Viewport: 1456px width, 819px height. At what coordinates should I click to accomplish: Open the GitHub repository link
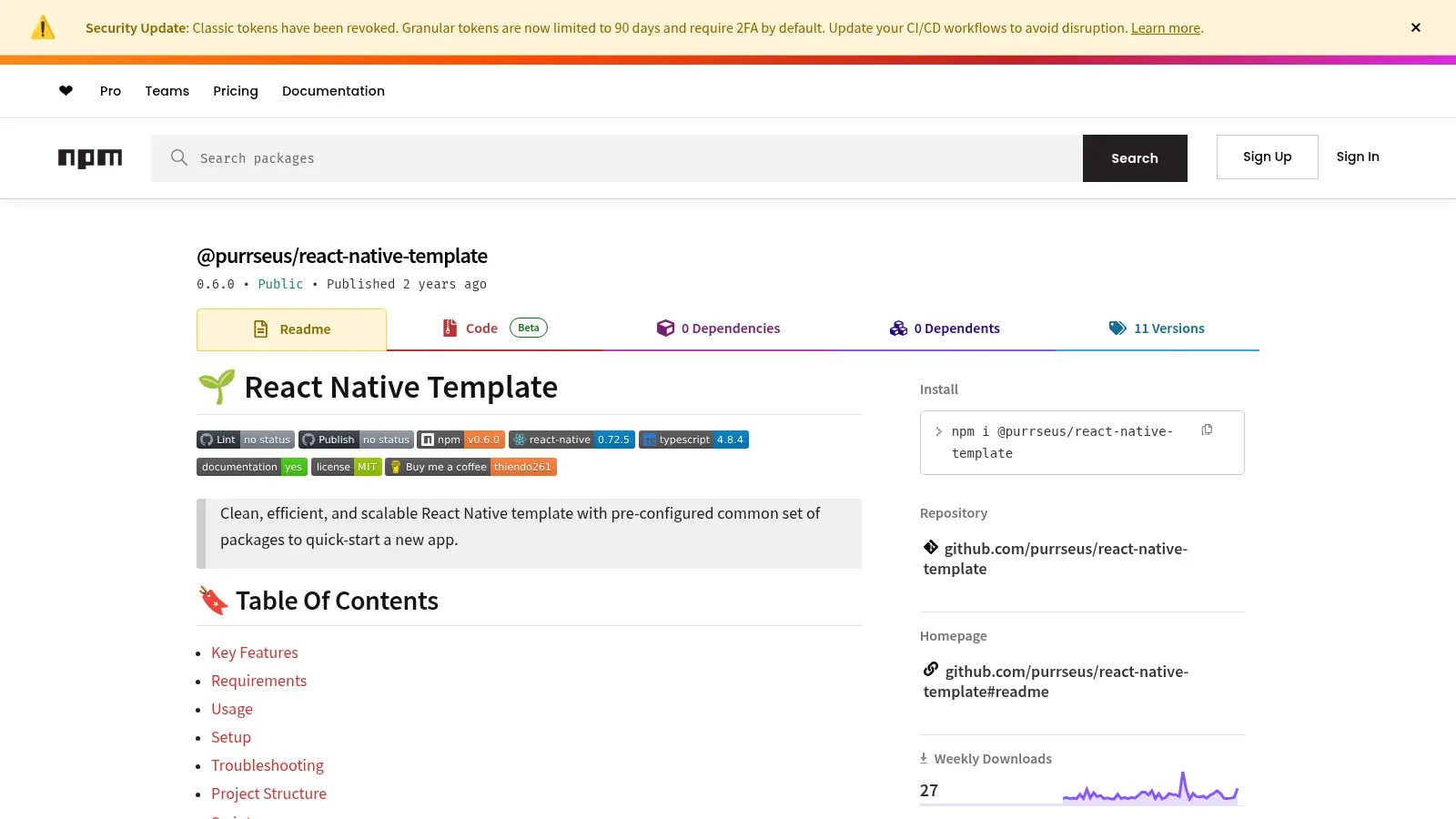click(1056, 559)
